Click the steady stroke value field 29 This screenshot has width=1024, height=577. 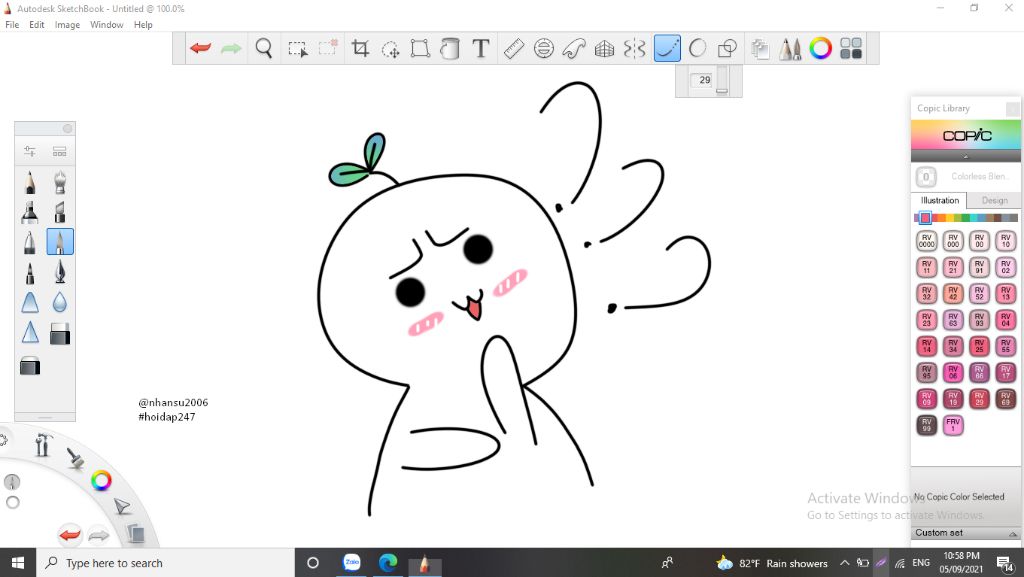(x=703, y=80)
